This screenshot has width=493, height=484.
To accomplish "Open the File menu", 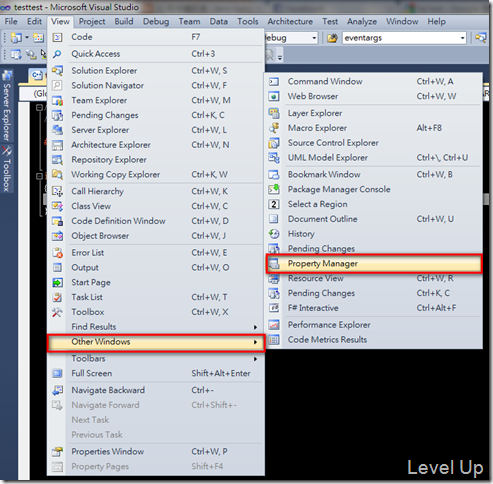I will 11,22.
